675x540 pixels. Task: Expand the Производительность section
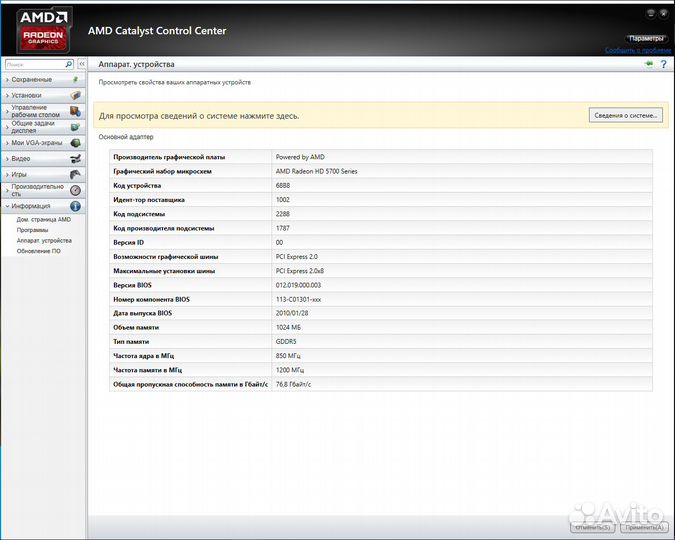(x=43, y=190)
